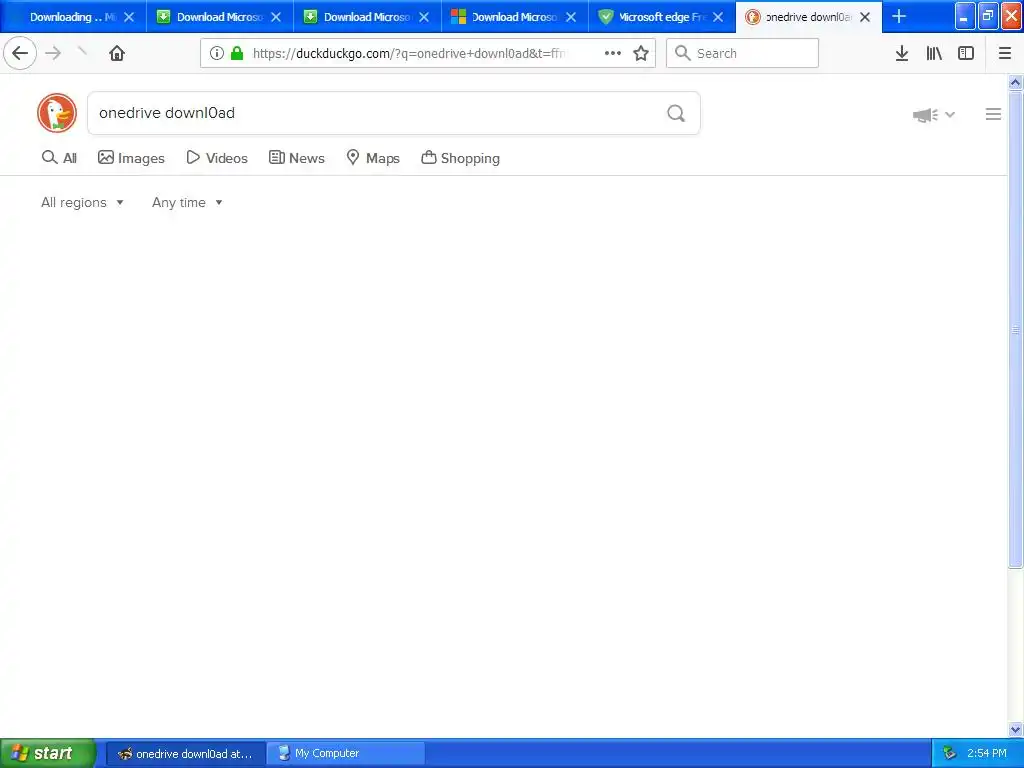The height and width of the screenshot is (768, 1024).
Task: Toggle the sidebar view icon
Action: click(966, 54)
